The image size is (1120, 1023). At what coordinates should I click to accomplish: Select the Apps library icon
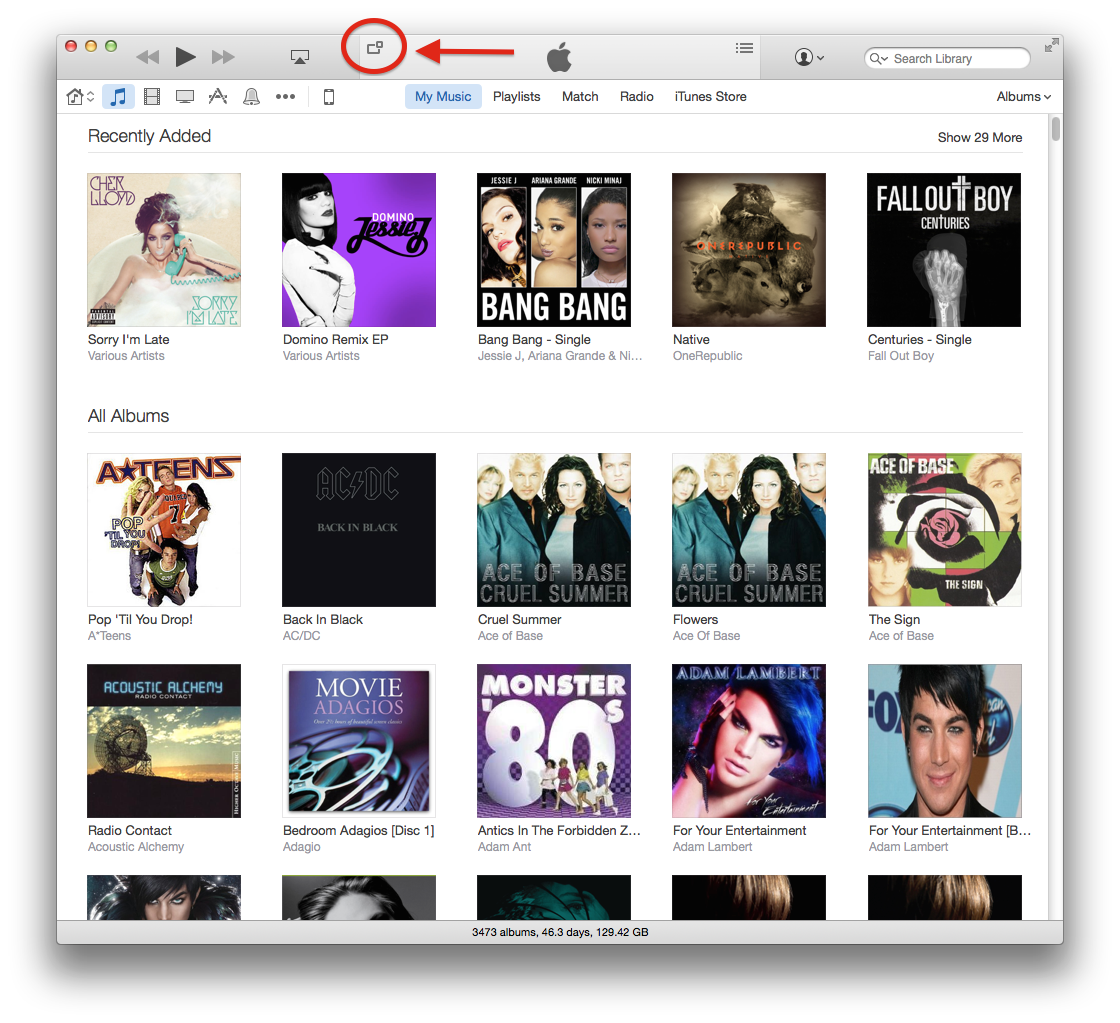pyautogui.click(x=218, y=96)
